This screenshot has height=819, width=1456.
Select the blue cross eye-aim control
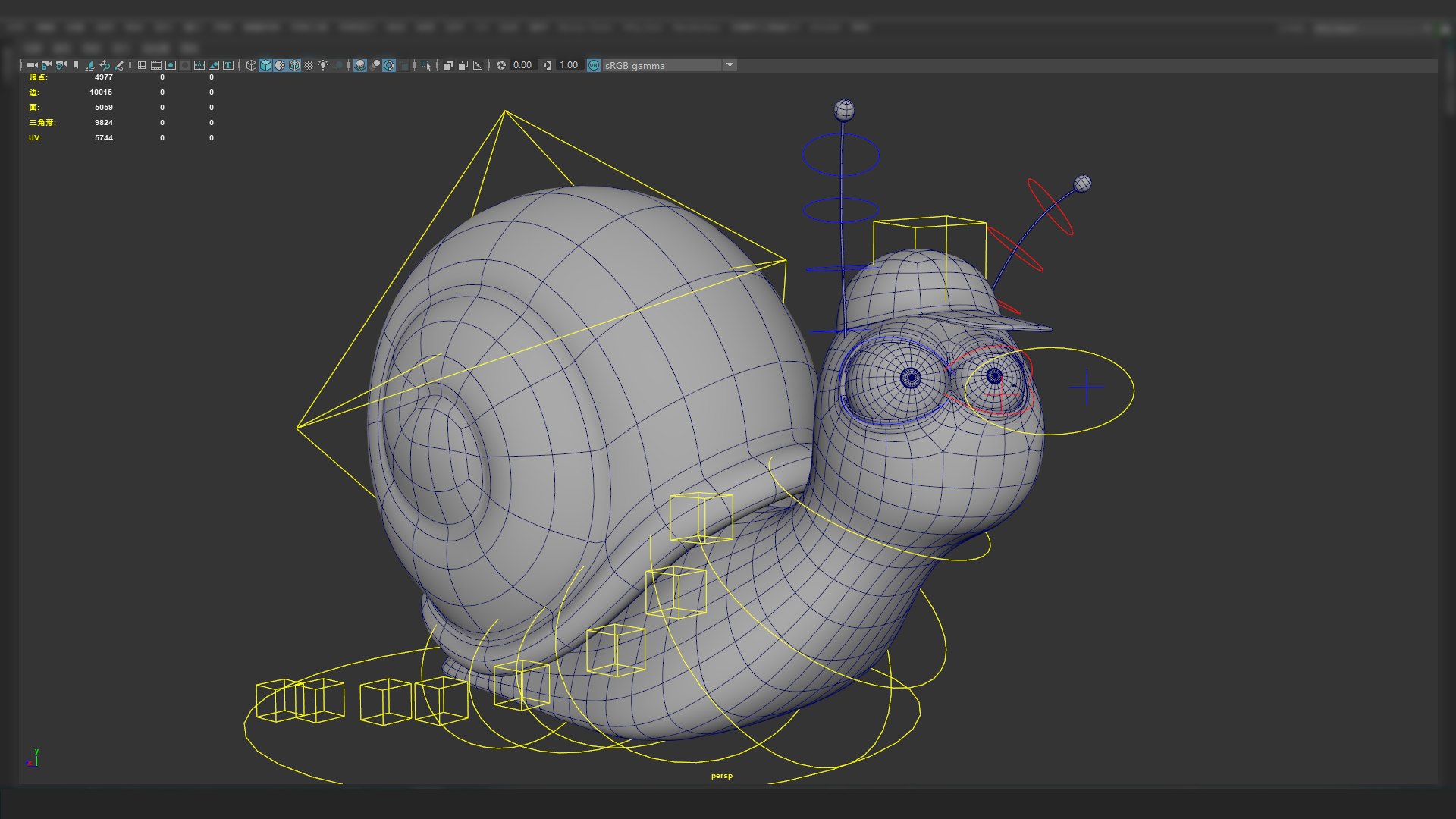point(1087,388)
